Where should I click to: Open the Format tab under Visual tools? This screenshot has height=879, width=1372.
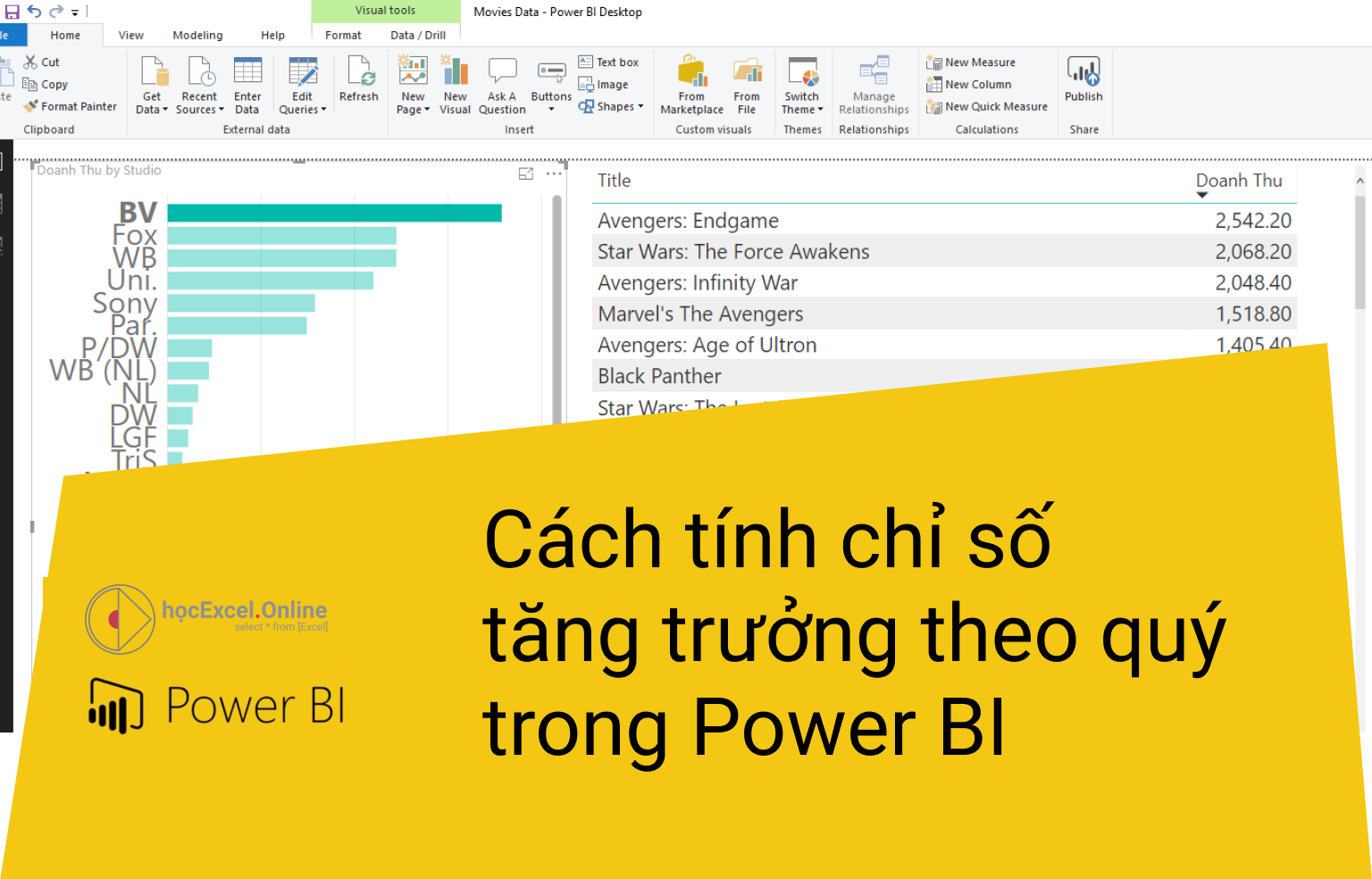tap(343, 35)
